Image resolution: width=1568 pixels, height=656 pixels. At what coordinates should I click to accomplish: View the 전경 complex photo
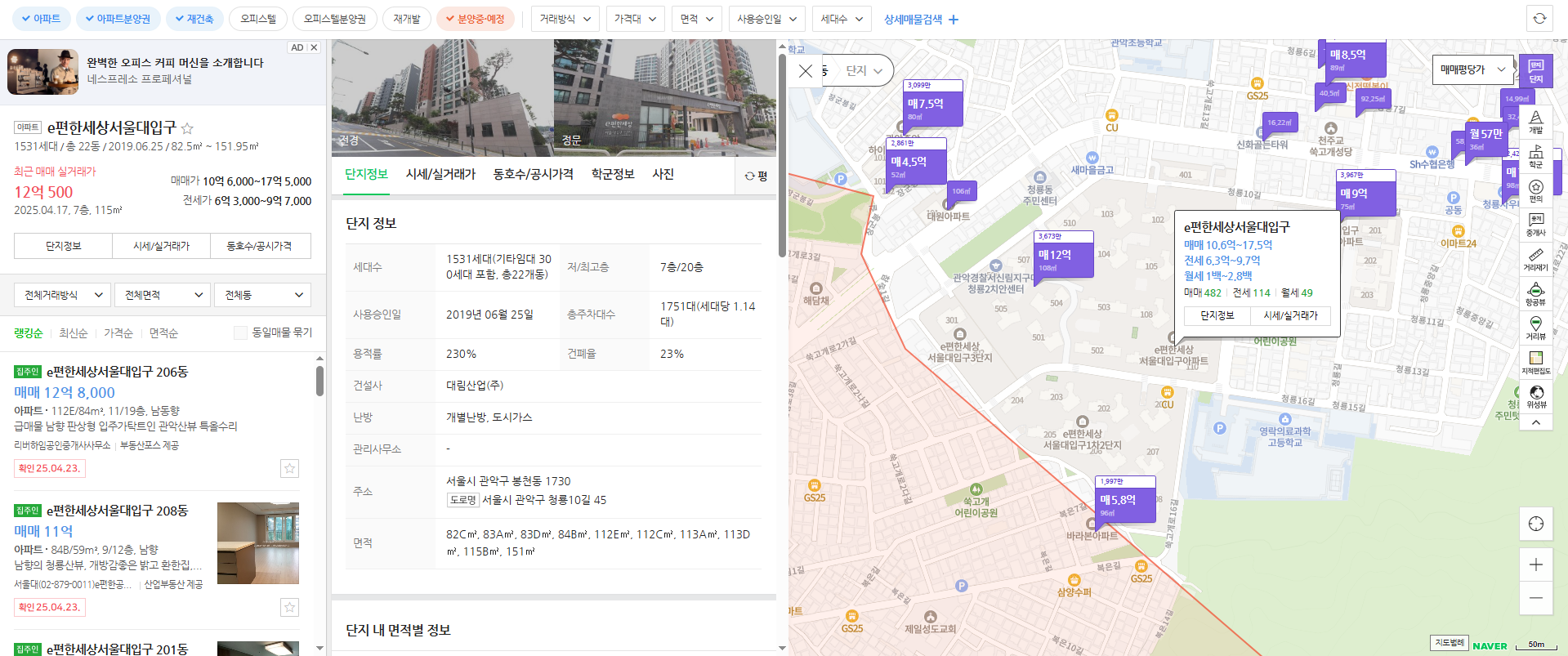click(x=442, y=98)
